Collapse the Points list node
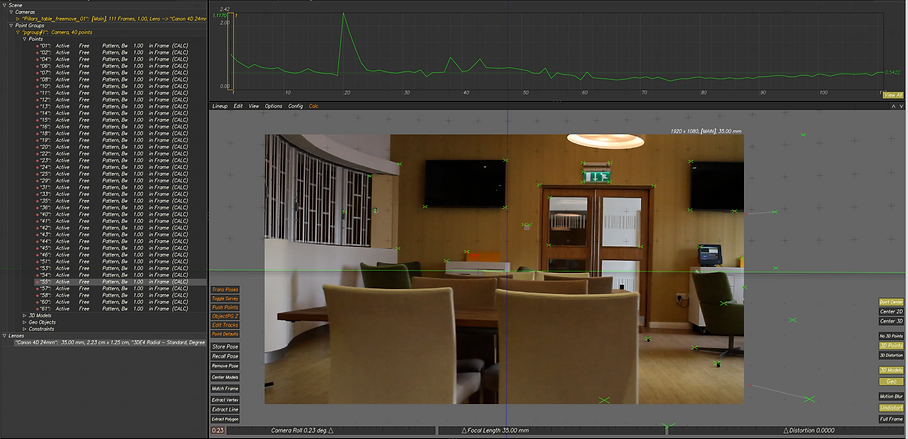 coord(24,39)
